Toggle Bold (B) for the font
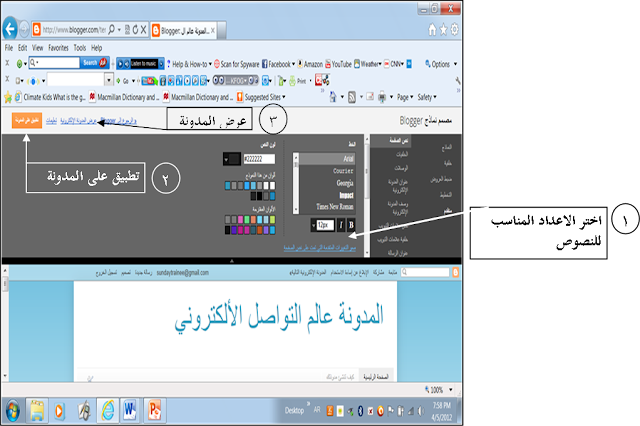 click(351, 225)
